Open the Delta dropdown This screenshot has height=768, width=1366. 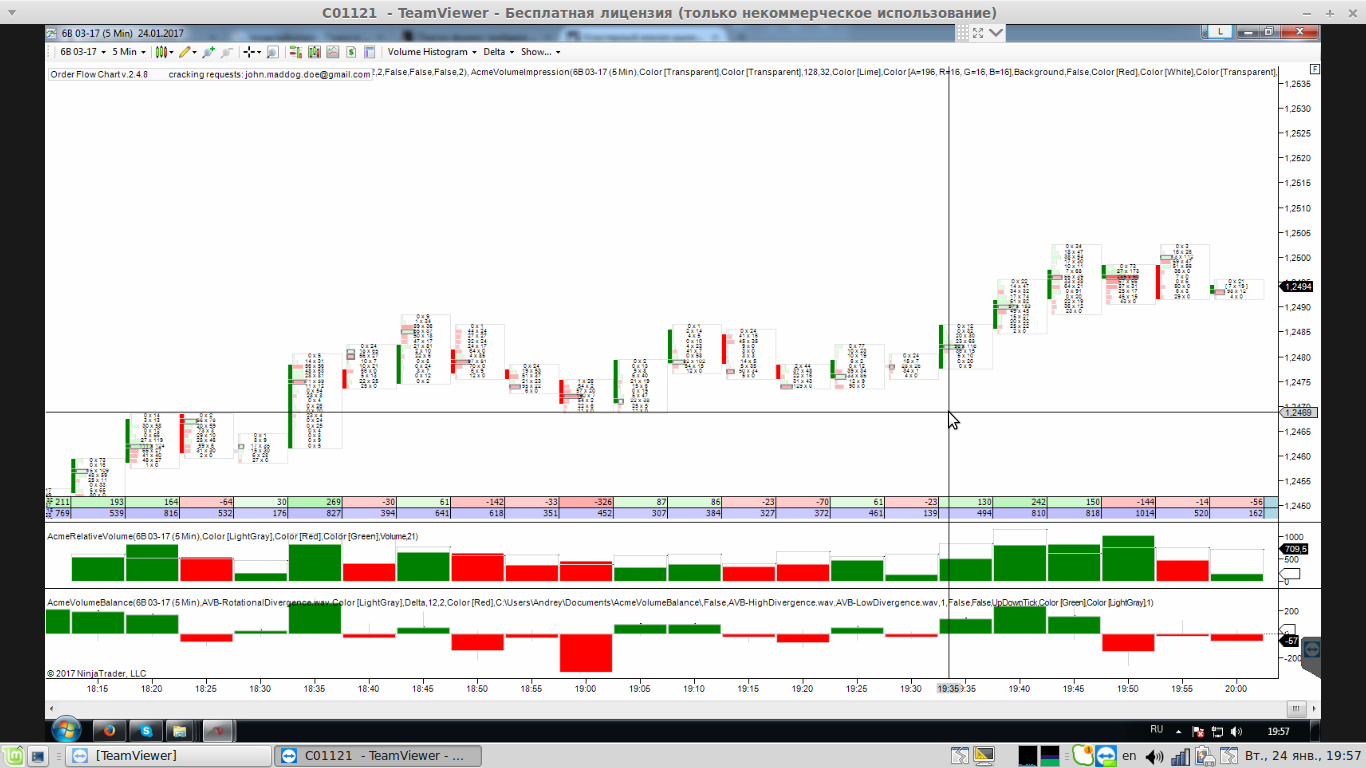[x=498, y=52]
